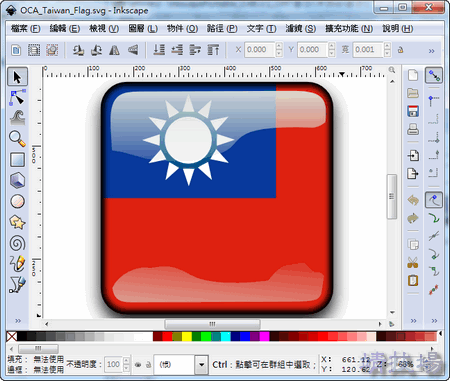Image resolution: width=450 pixels, height=381 pixels.
Task: Toggle snap to bounding box edge midpoints
Action: 434,155
